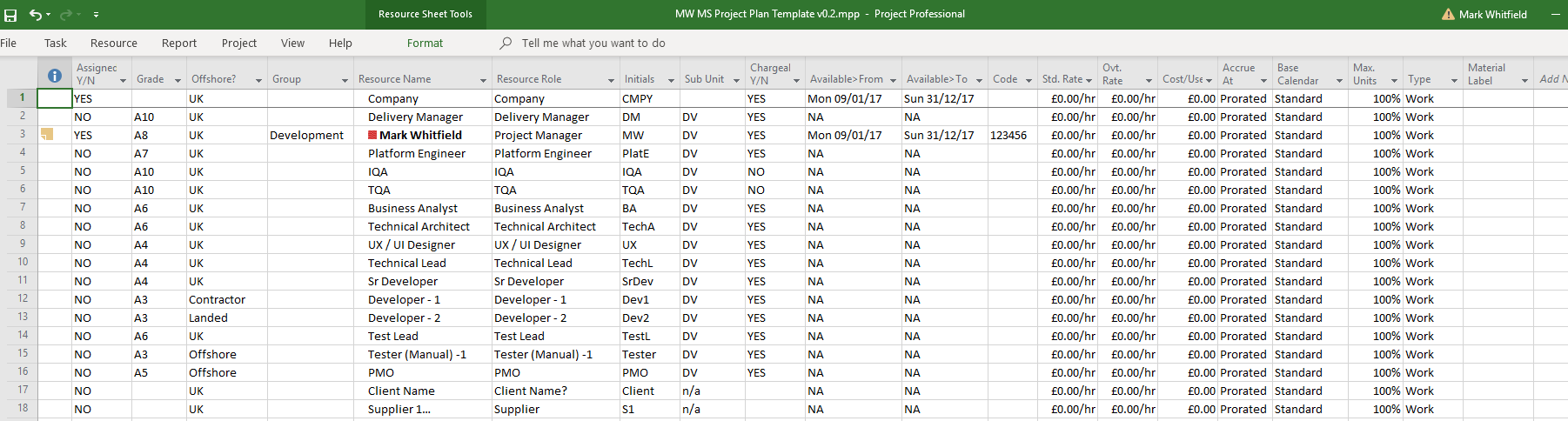Screen dimensions: 1568x421
Task: Expand the Type column filter arrow
Action: (1454, 81)
